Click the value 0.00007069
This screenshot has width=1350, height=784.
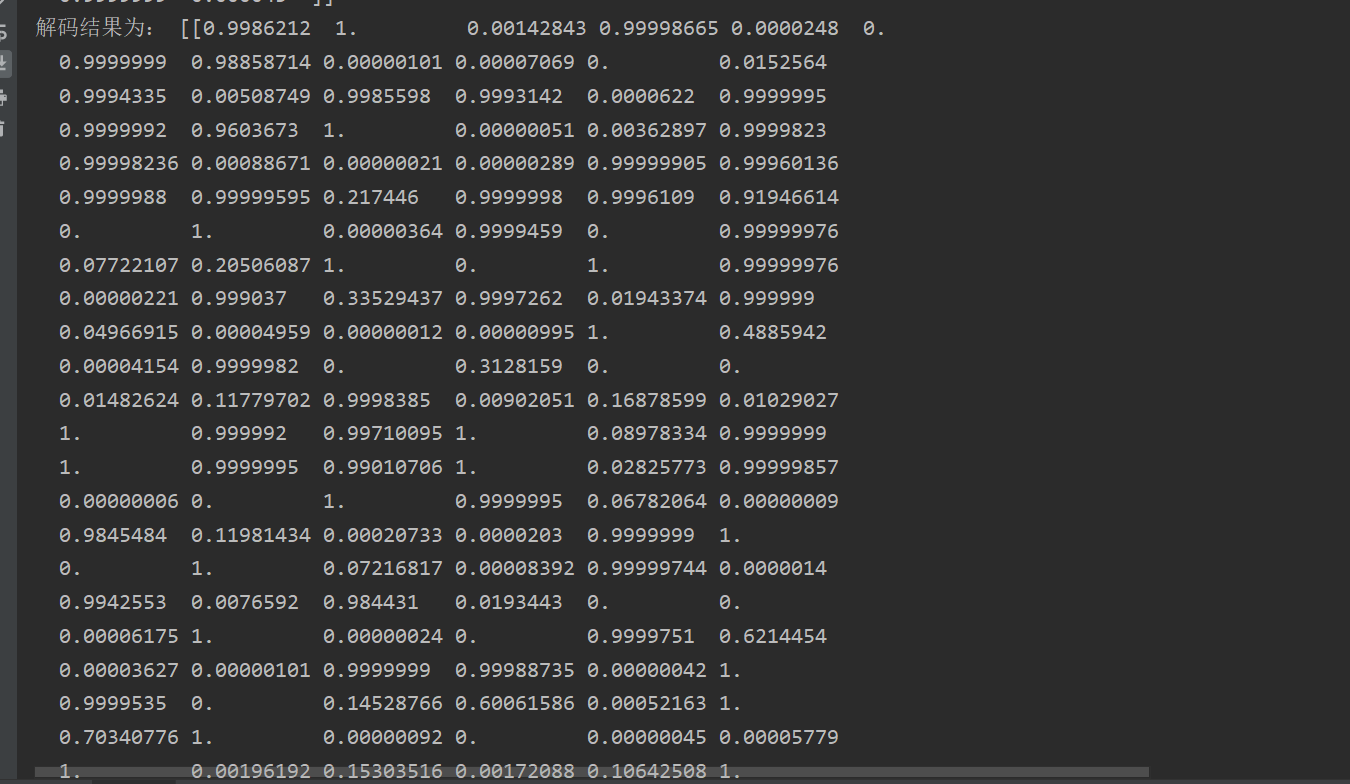pos(515,63)
